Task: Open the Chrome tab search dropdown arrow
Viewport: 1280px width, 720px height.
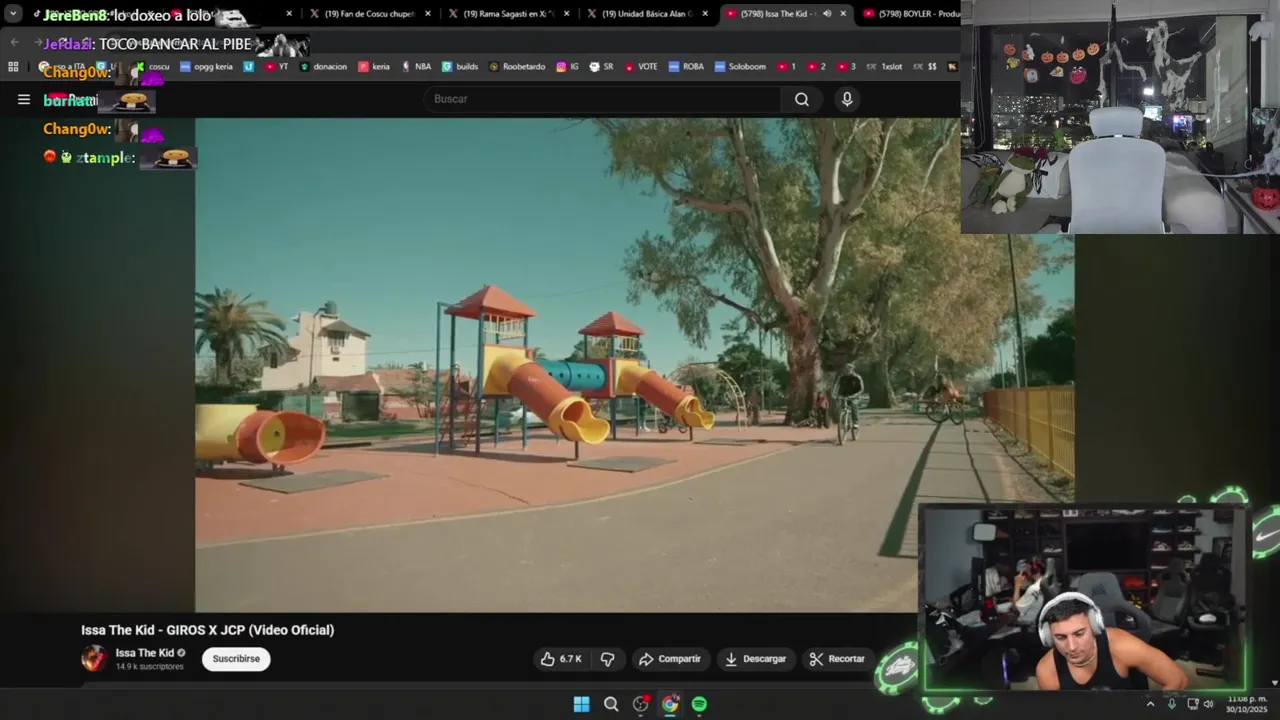Action: (x=13, y=14)
